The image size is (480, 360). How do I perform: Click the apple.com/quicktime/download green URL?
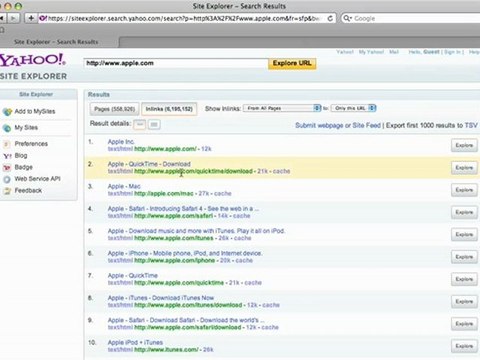[x=193, y=171]
